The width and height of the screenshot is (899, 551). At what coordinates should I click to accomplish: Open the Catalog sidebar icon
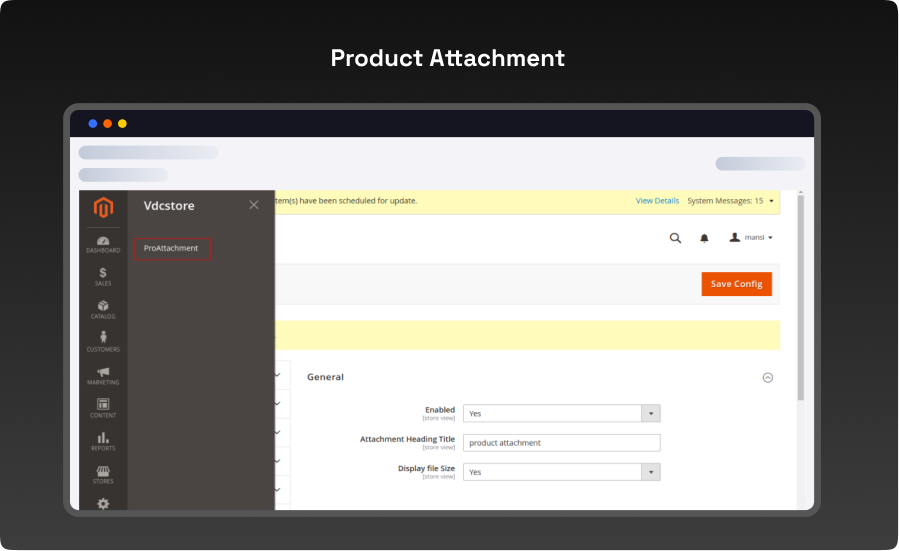[103, 309]
